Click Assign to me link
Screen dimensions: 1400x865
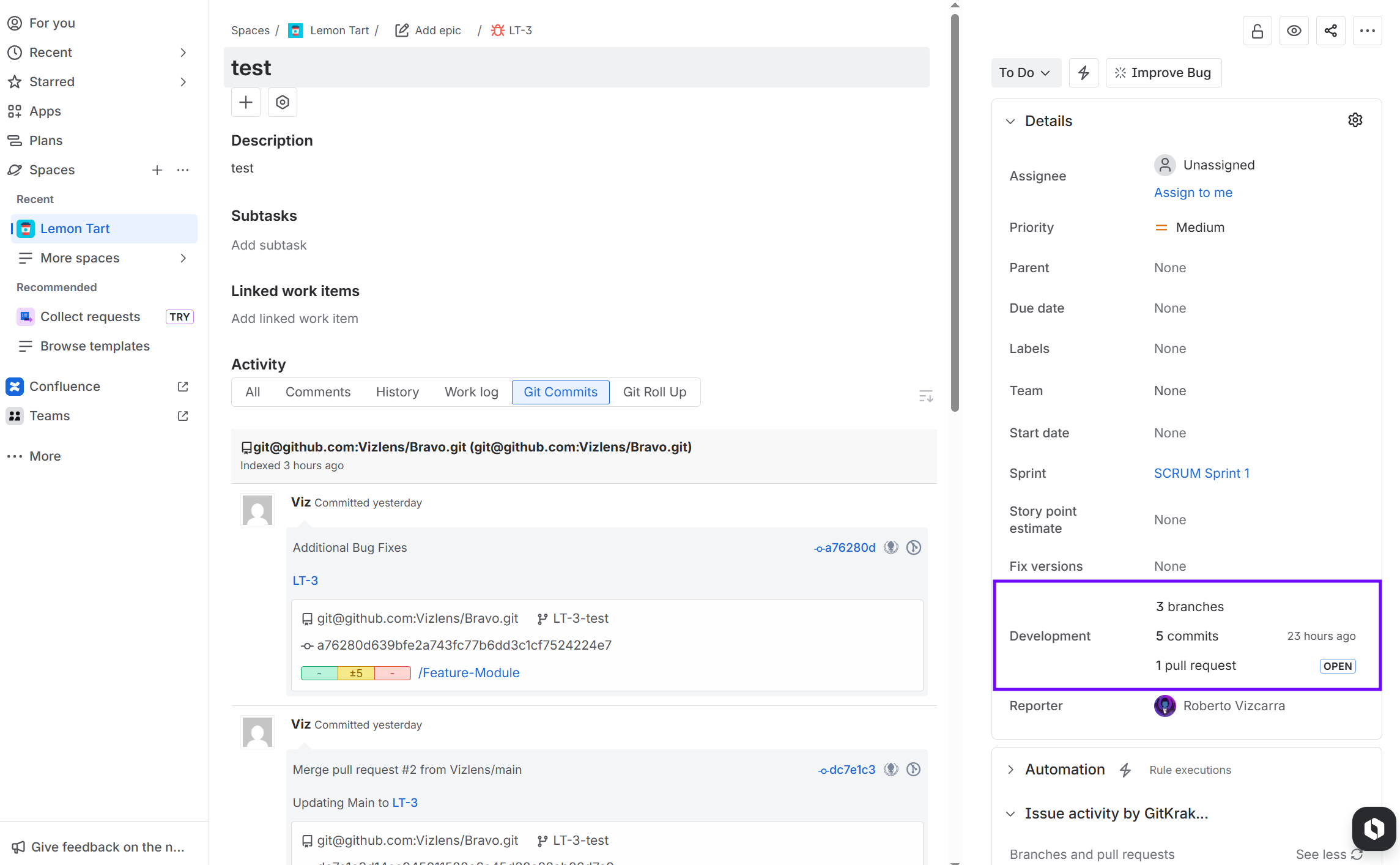[1193, 193]
